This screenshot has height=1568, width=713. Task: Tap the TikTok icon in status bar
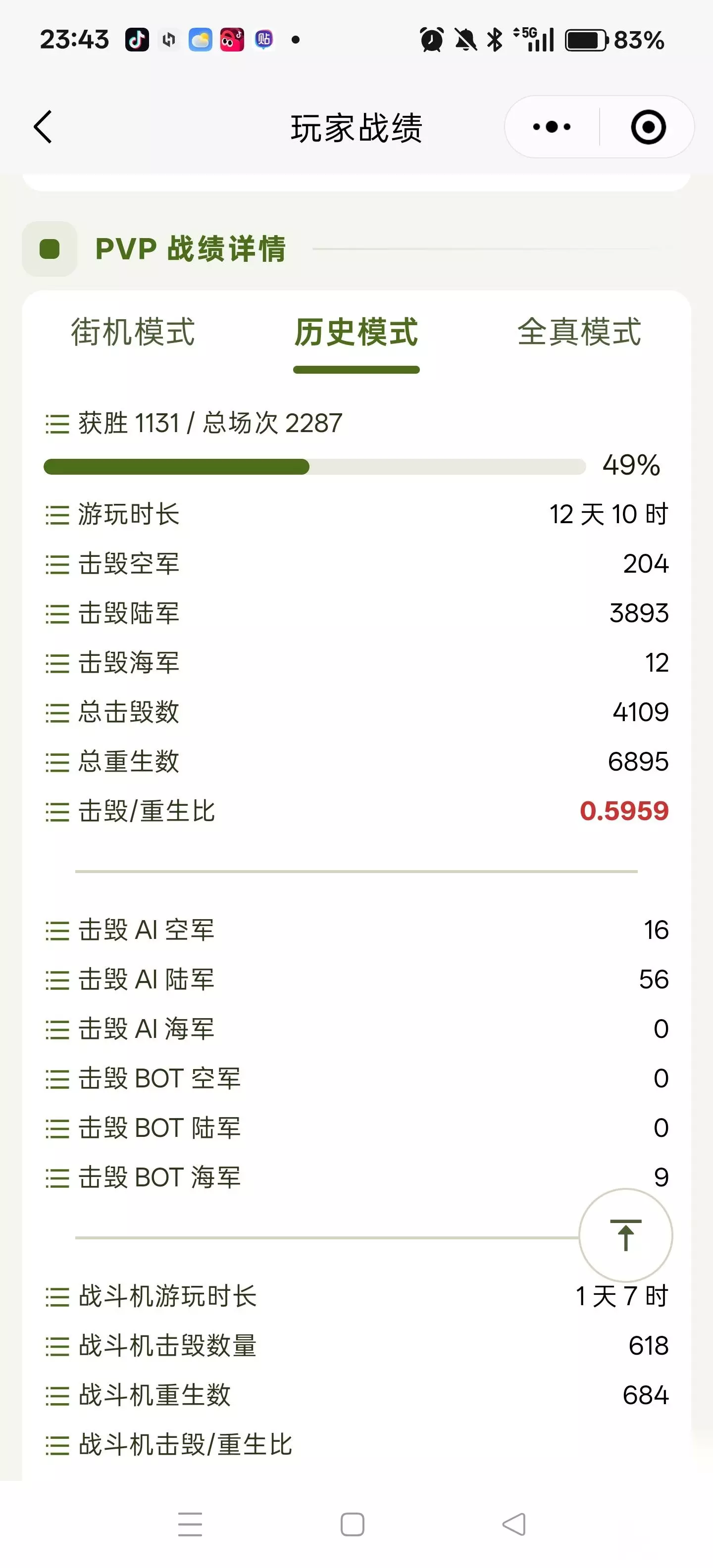click(x=137, y=40)
